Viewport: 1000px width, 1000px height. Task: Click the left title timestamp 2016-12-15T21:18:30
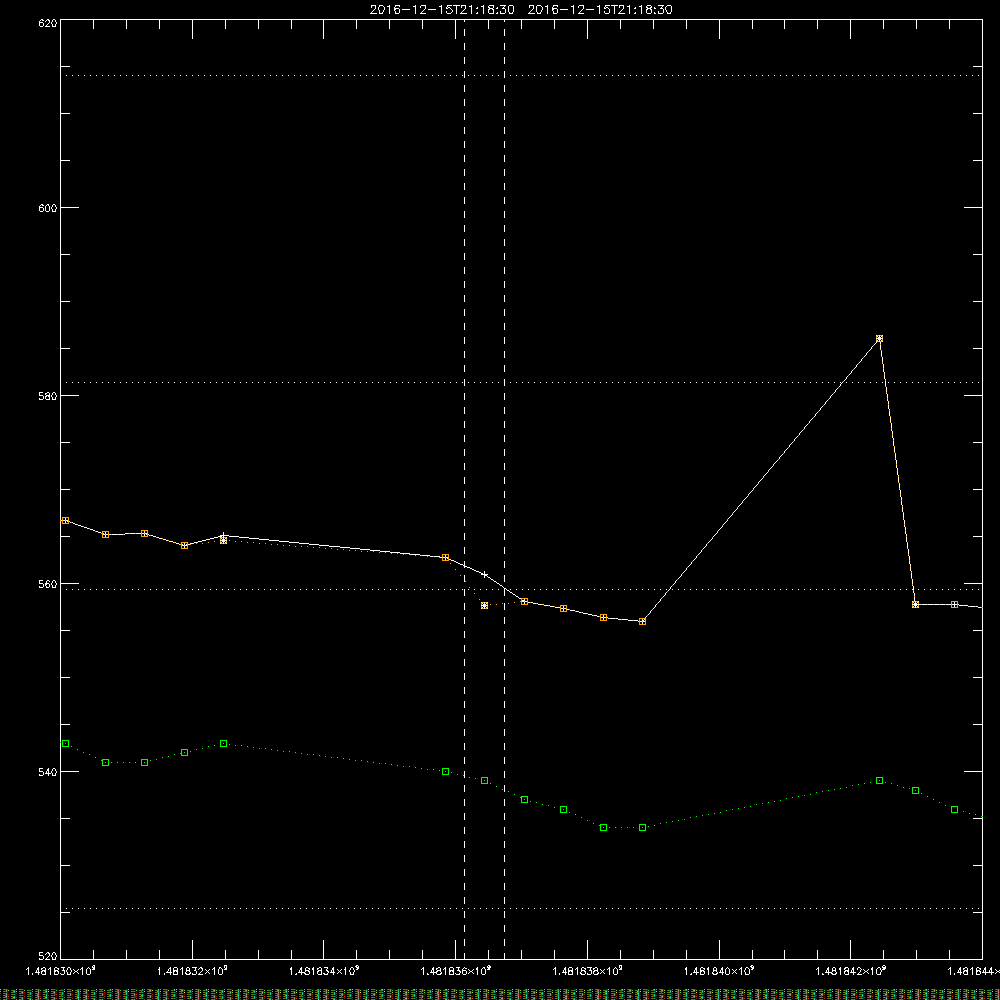point(442,10)
